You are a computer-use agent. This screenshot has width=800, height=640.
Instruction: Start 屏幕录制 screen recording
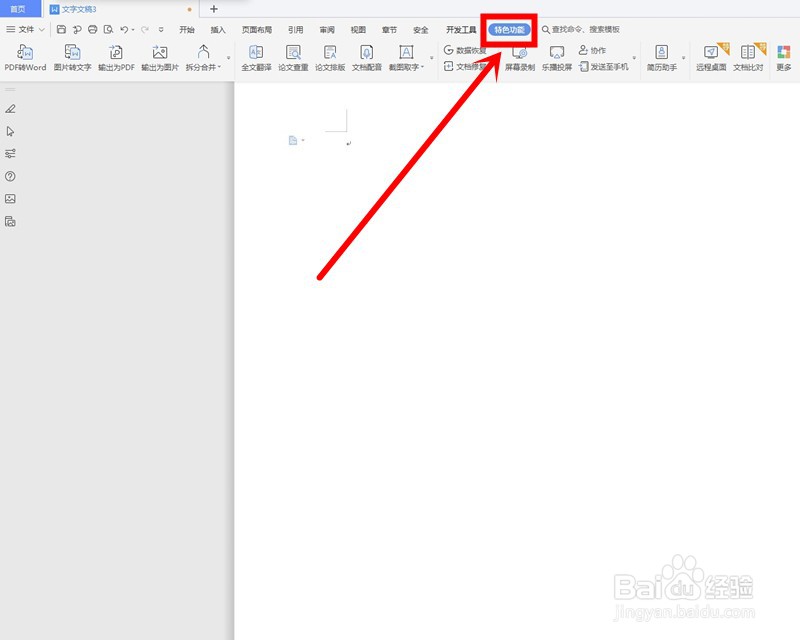(520, 57)
